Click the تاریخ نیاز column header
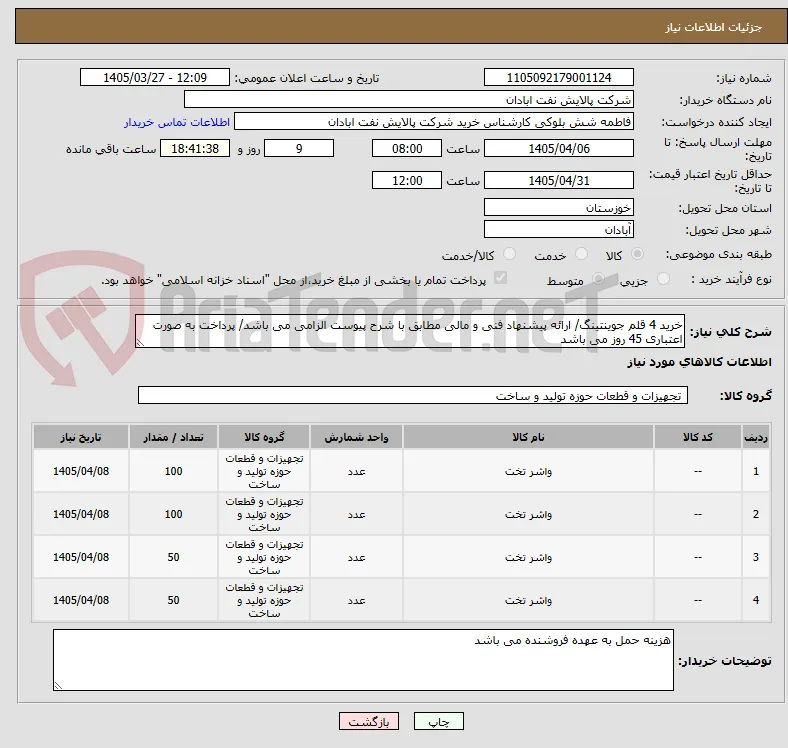 click(81, 437)
